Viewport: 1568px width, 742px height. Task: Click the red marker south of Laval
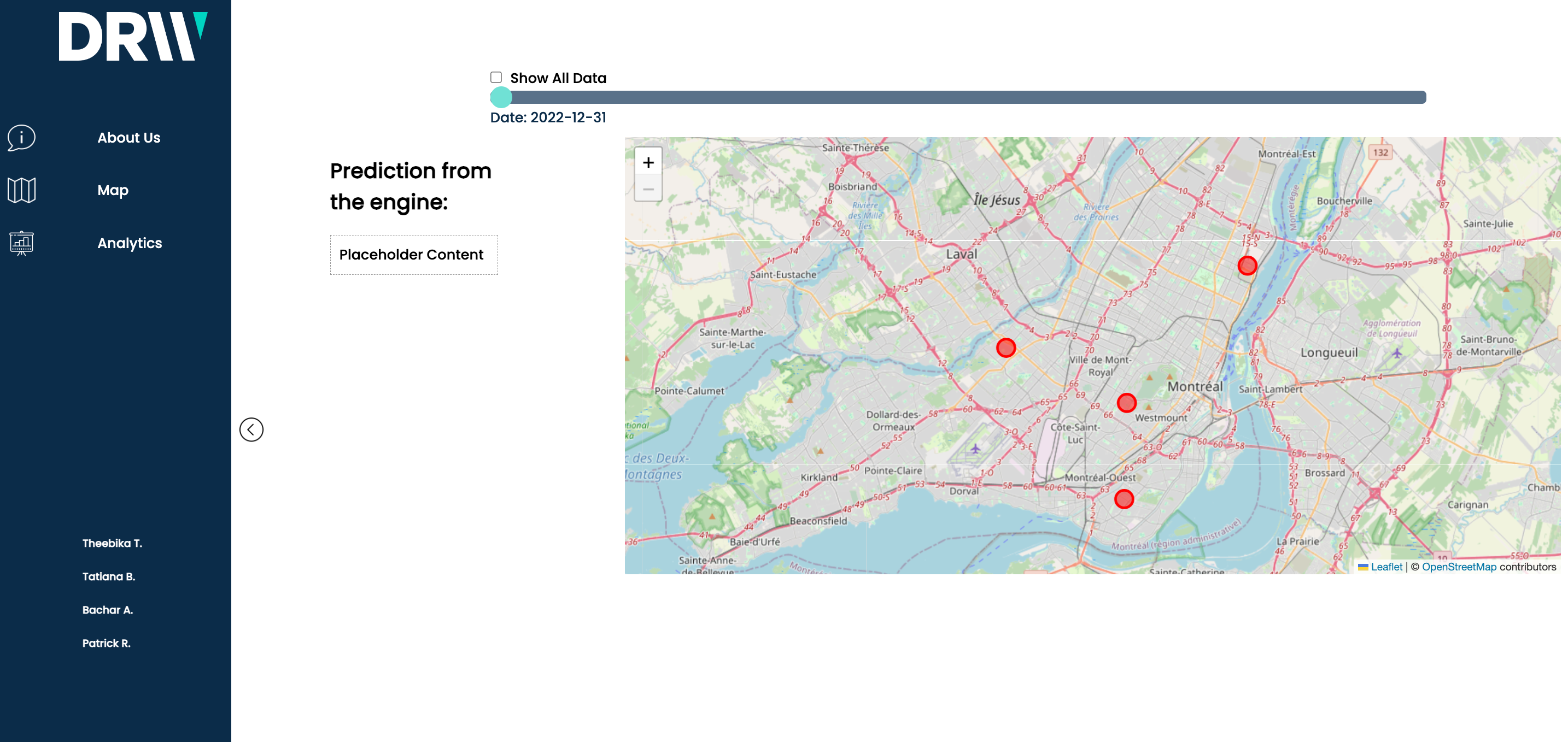1005,348
